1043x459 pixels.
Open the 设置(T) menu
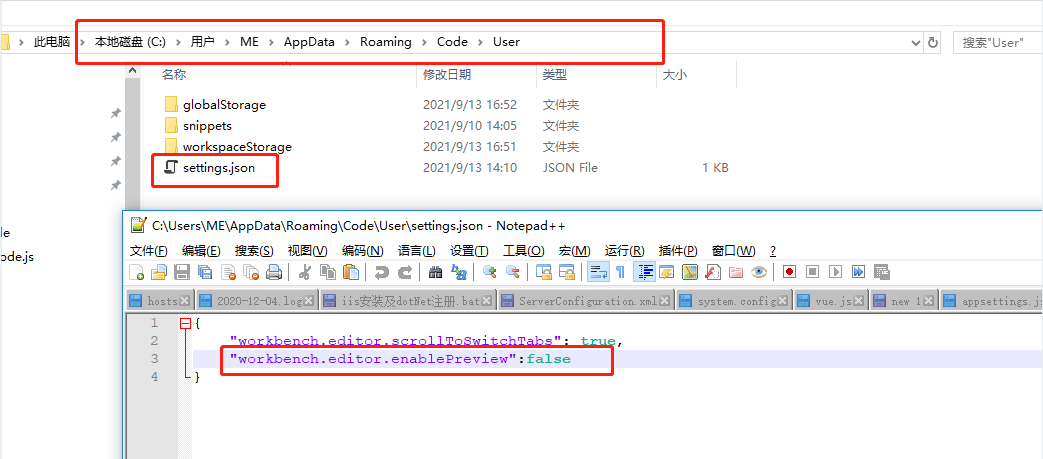(469, 251)
